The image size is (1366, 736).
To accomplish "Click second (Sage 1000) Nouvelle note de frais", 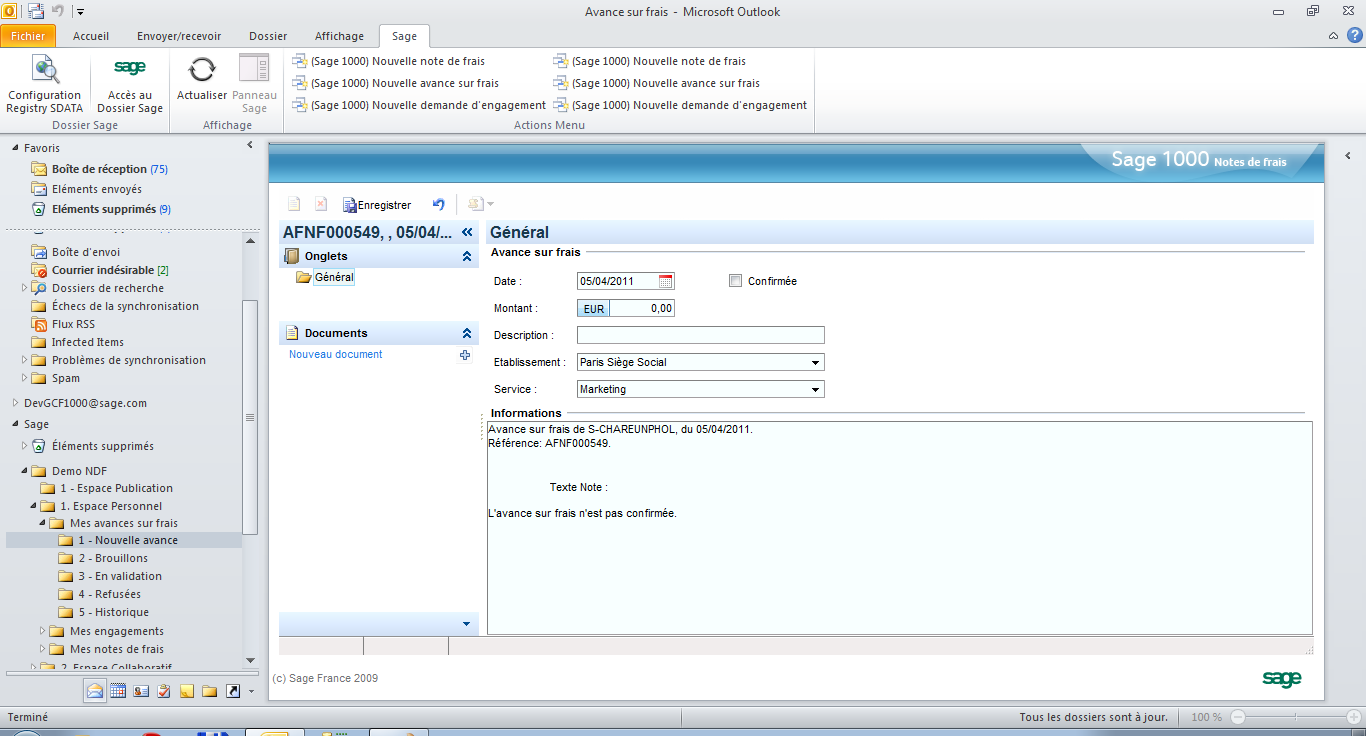I will (650, 61).
